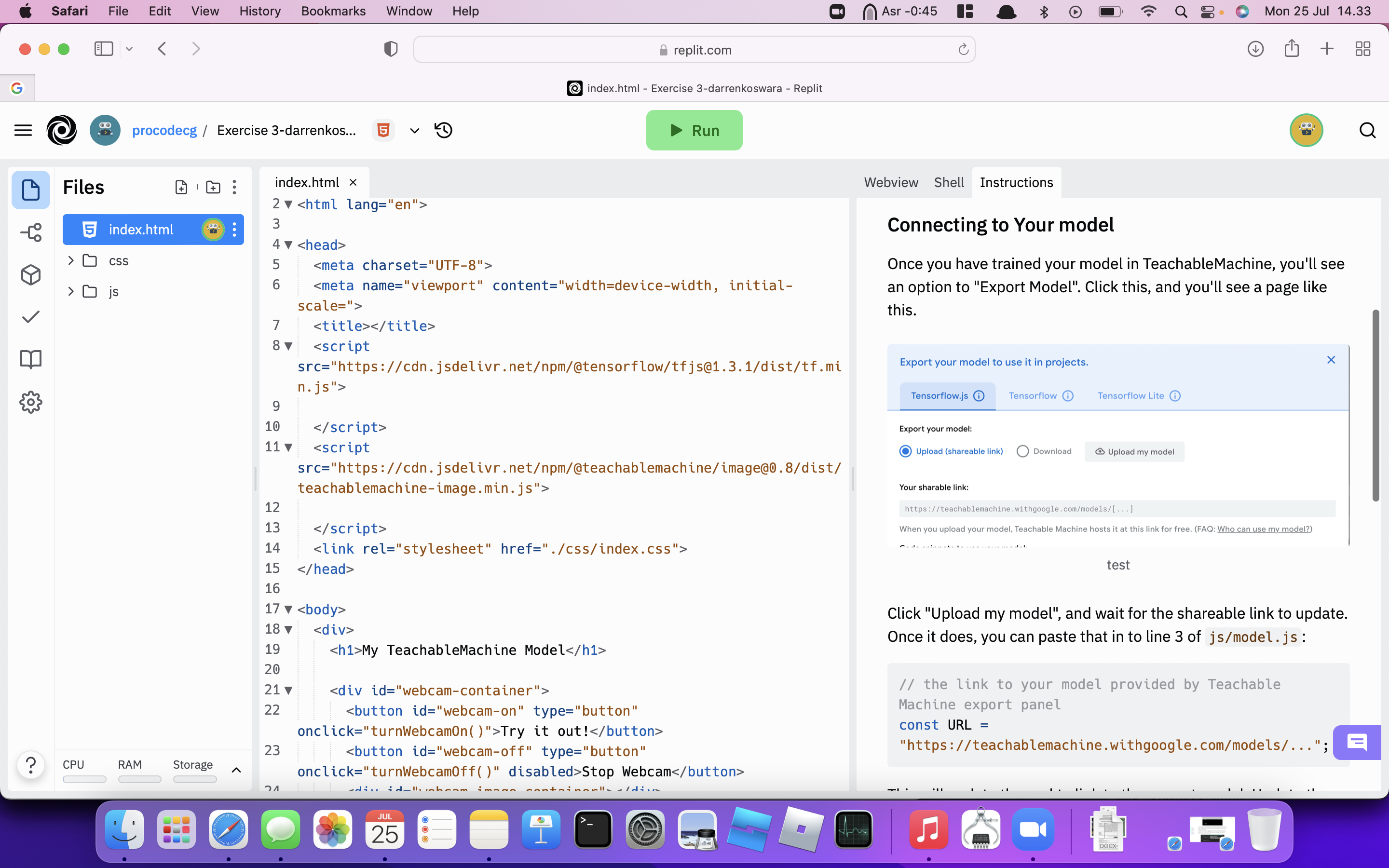This screenshot has height=868, width=1389.
Task: Show Safari tab overview grid
Action: pos(1362,49)
